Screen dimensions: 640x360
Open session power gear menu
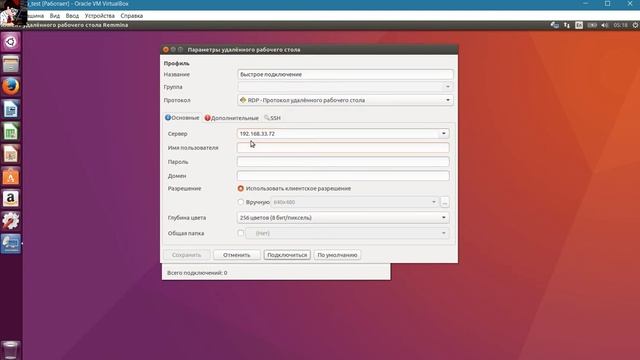636,25
